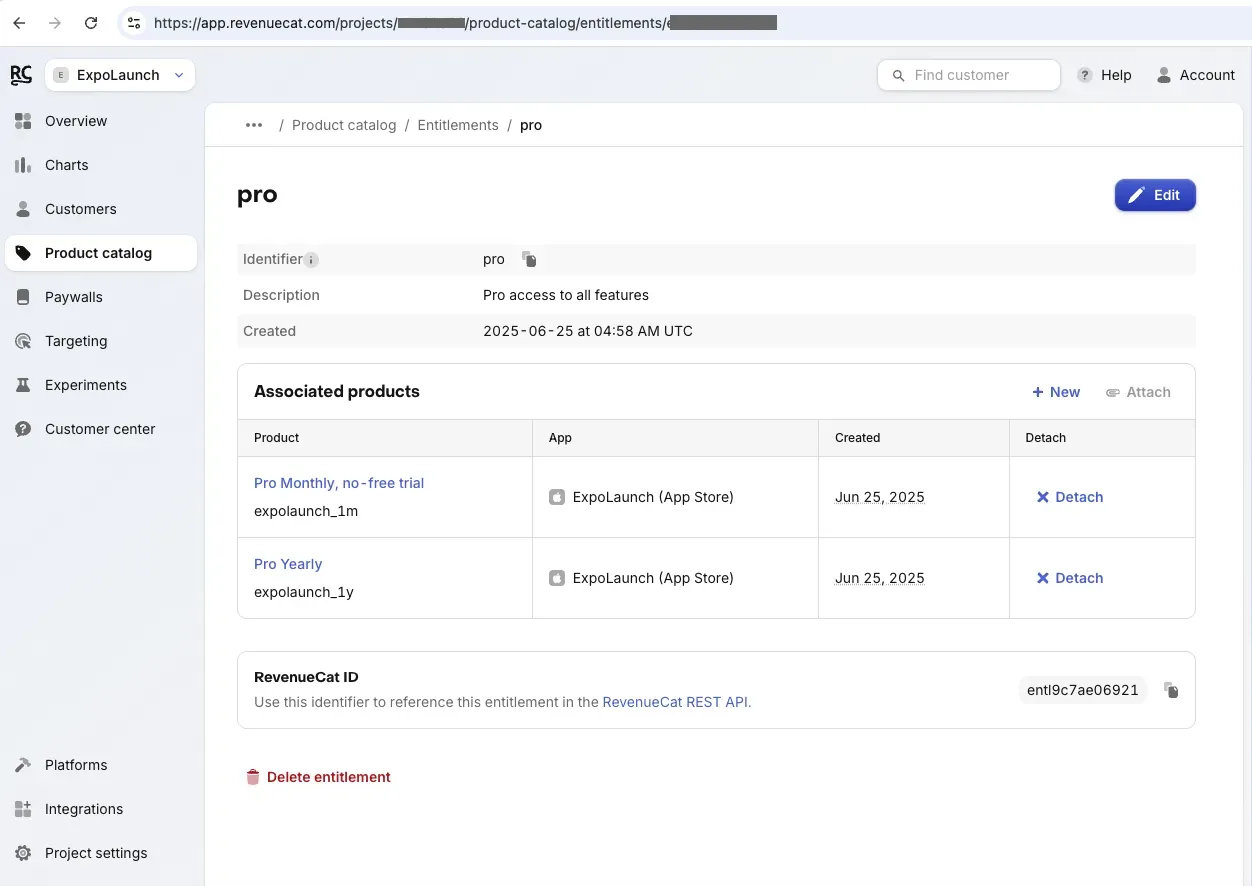The width and height of the screenshot is (1252, 886).
Task: Expand the breadcrumb ellipsis menu
Action: coord(254,125)
